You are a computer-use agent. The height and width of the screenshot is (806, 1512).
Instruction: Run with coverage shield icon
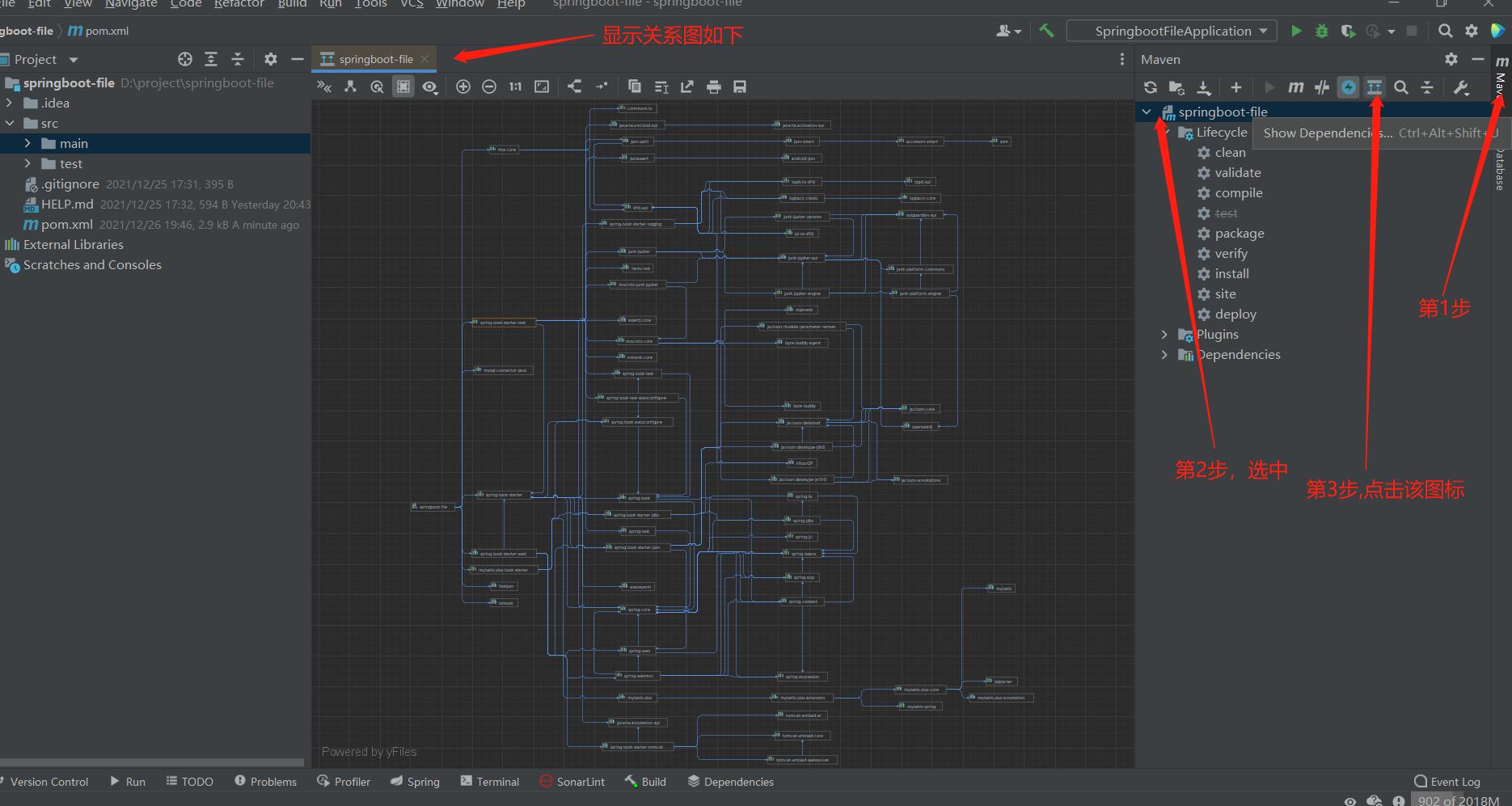coord(1348,31)
